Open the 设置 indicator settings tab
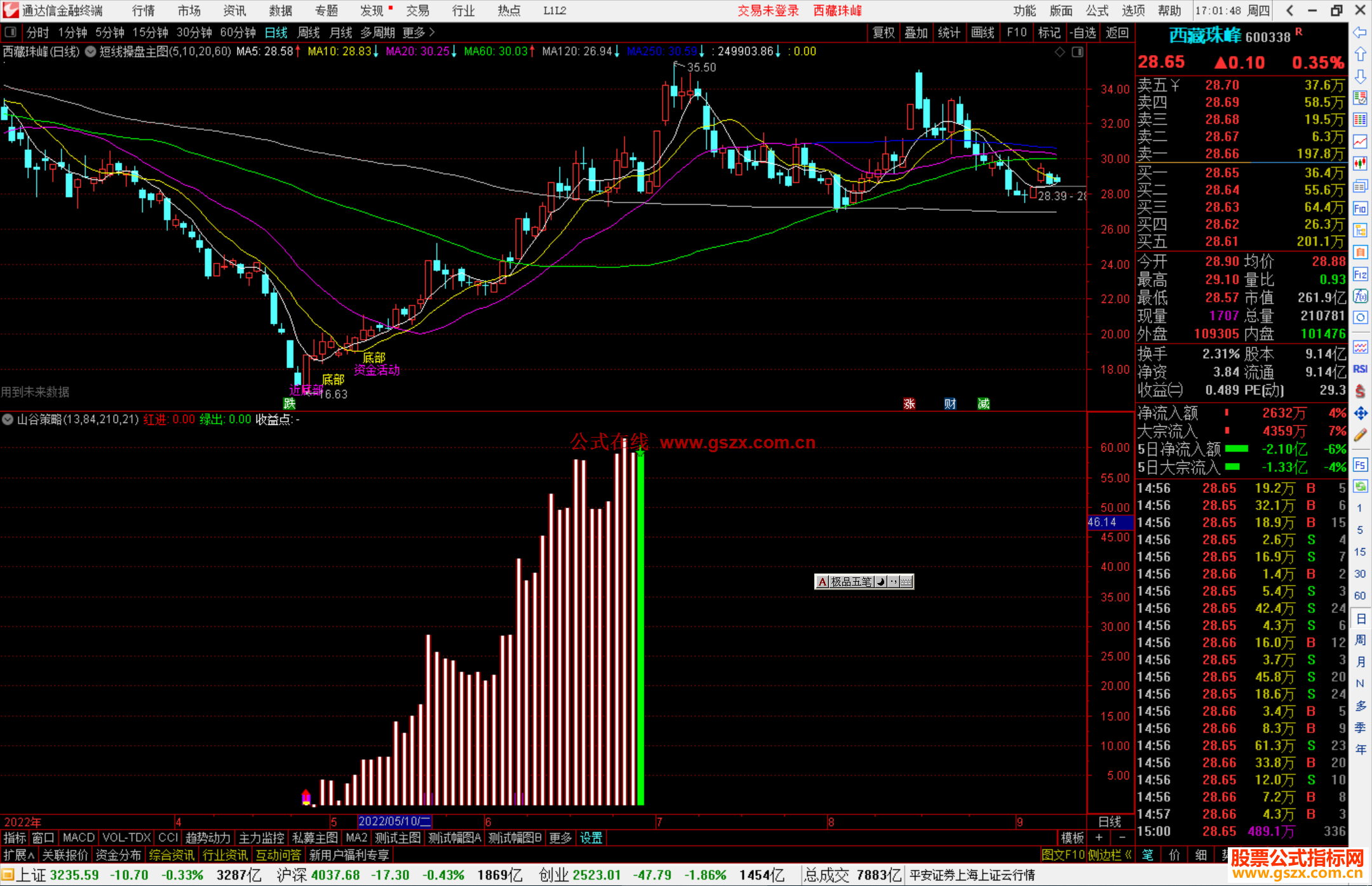The height and width of the screenshot is (886, 1372). 591,838
